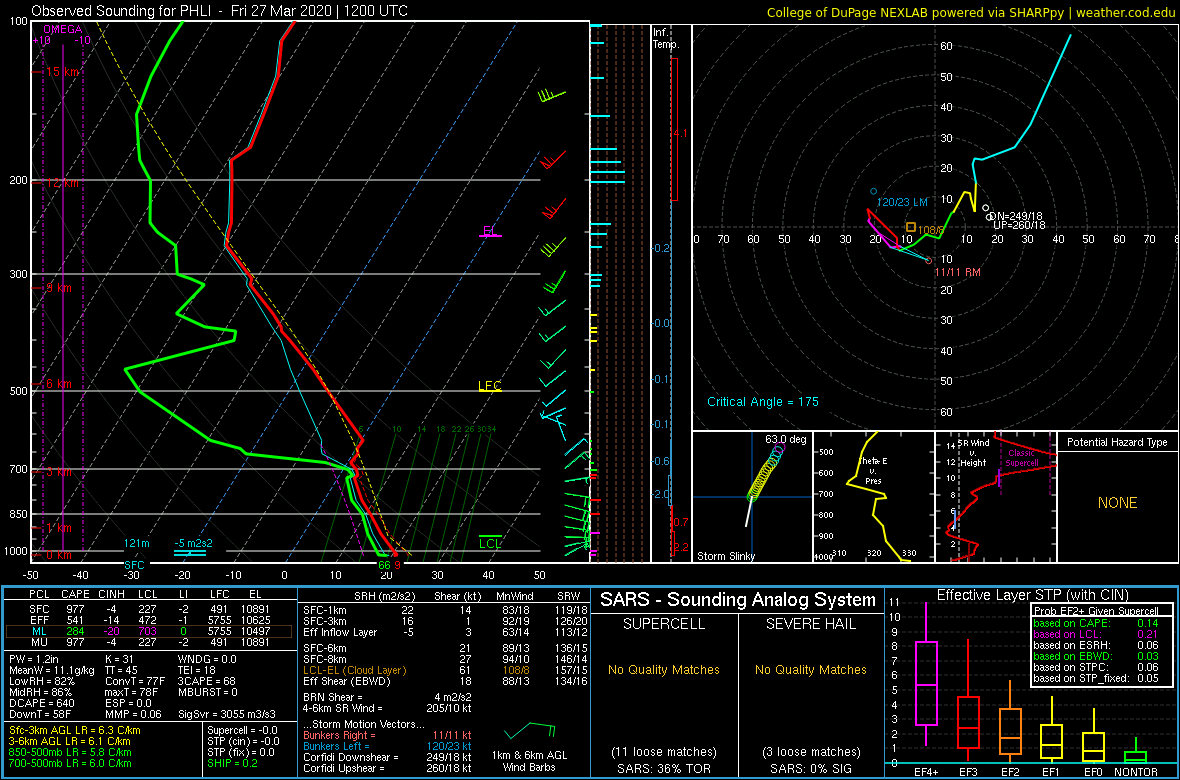The height and width of the screenshot is (780, 1180).
Task: Click the Eff Inflow Layer row
Action: click(444, 630)
